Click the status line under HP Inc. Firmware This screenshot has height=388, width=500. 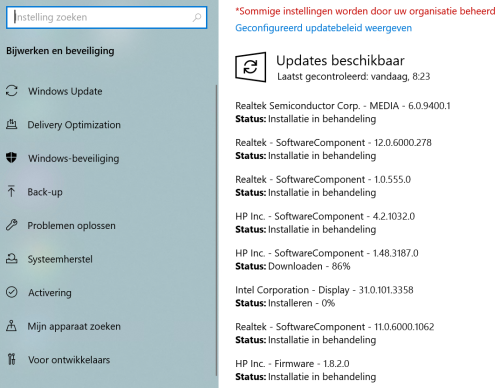click(306, 377)
